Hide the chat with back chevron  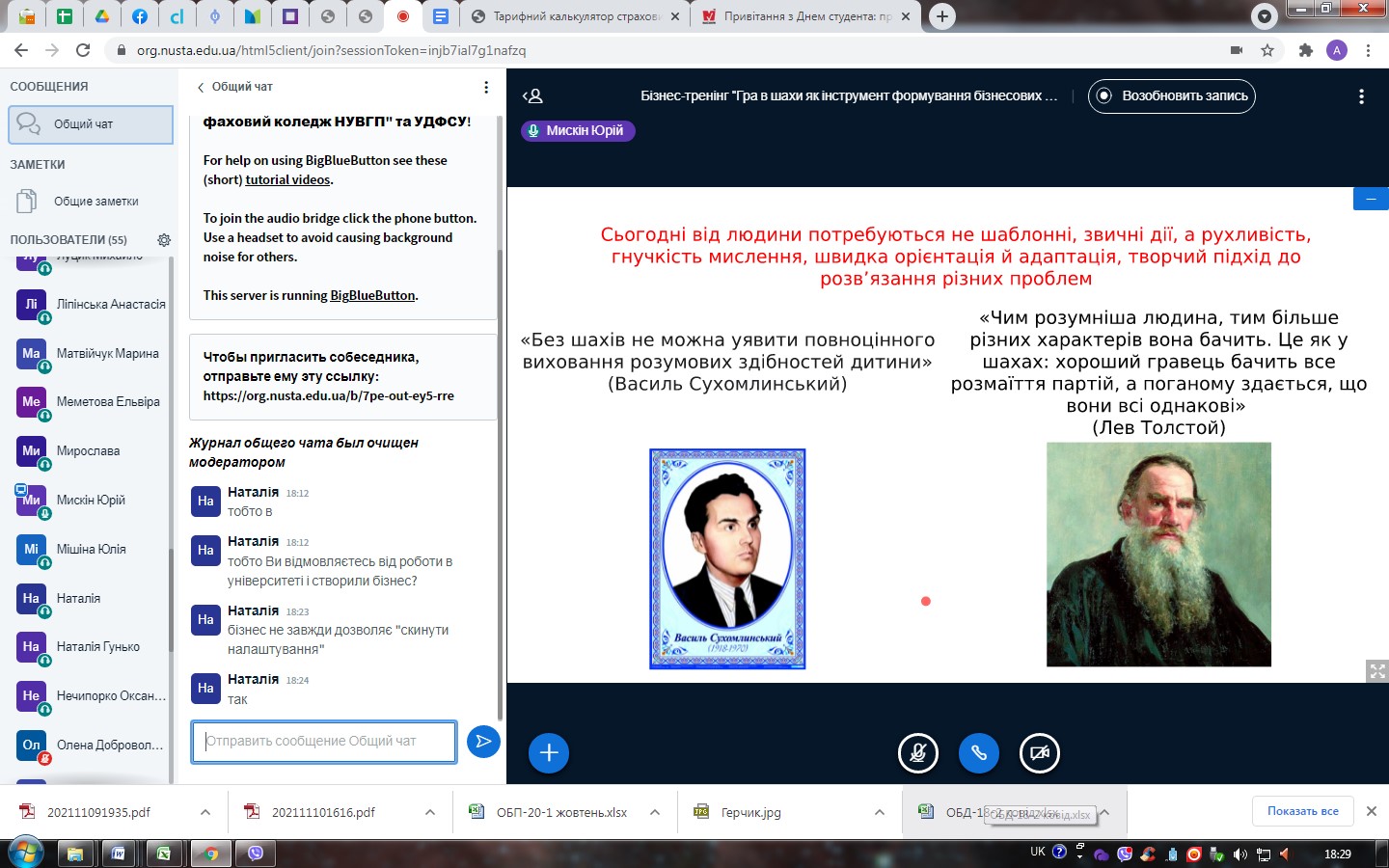coord(201,87)
